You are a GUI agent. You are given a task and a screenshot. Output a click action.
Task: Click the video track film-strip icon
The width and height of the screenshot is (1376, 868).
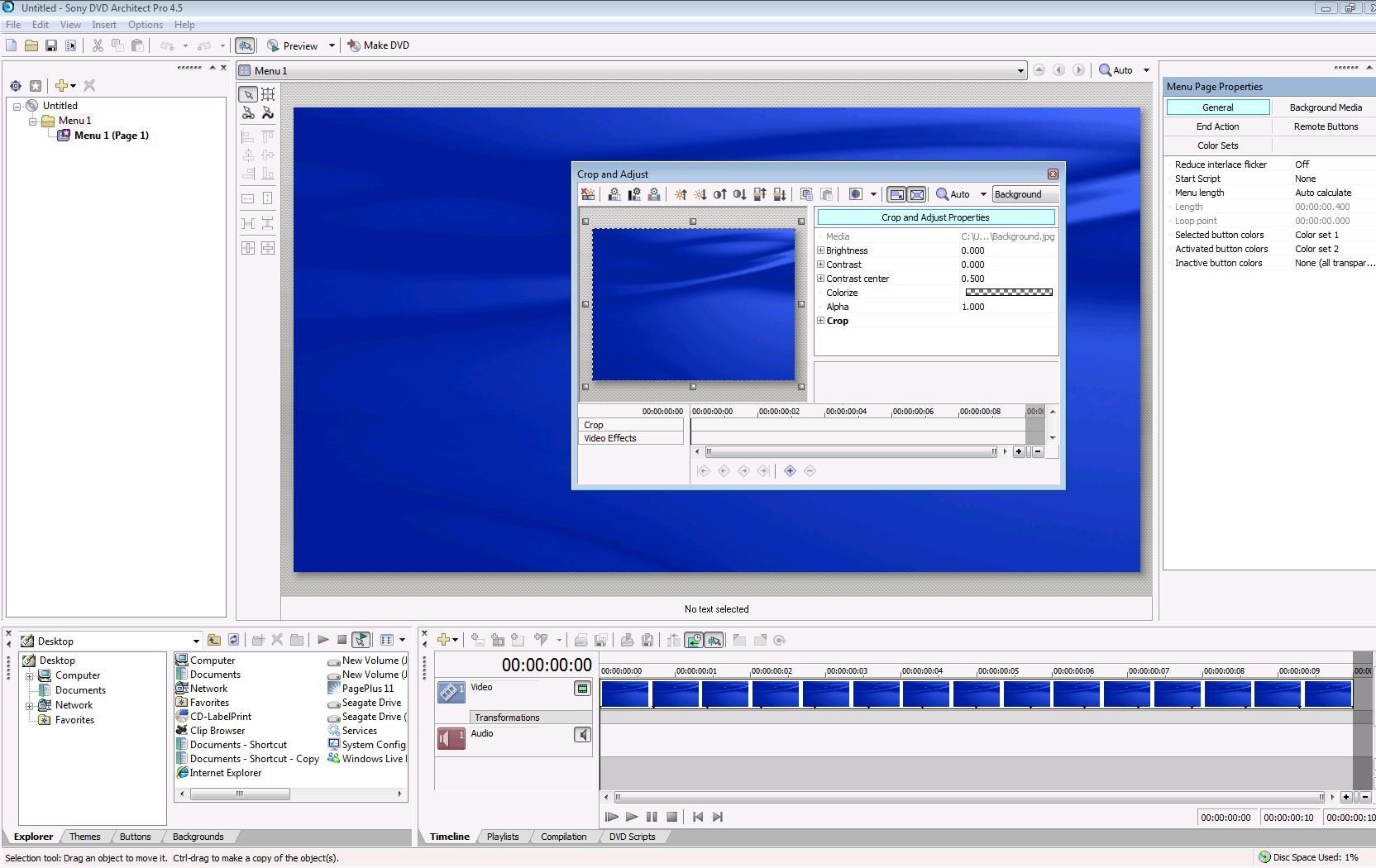click(x=451, y=691)
